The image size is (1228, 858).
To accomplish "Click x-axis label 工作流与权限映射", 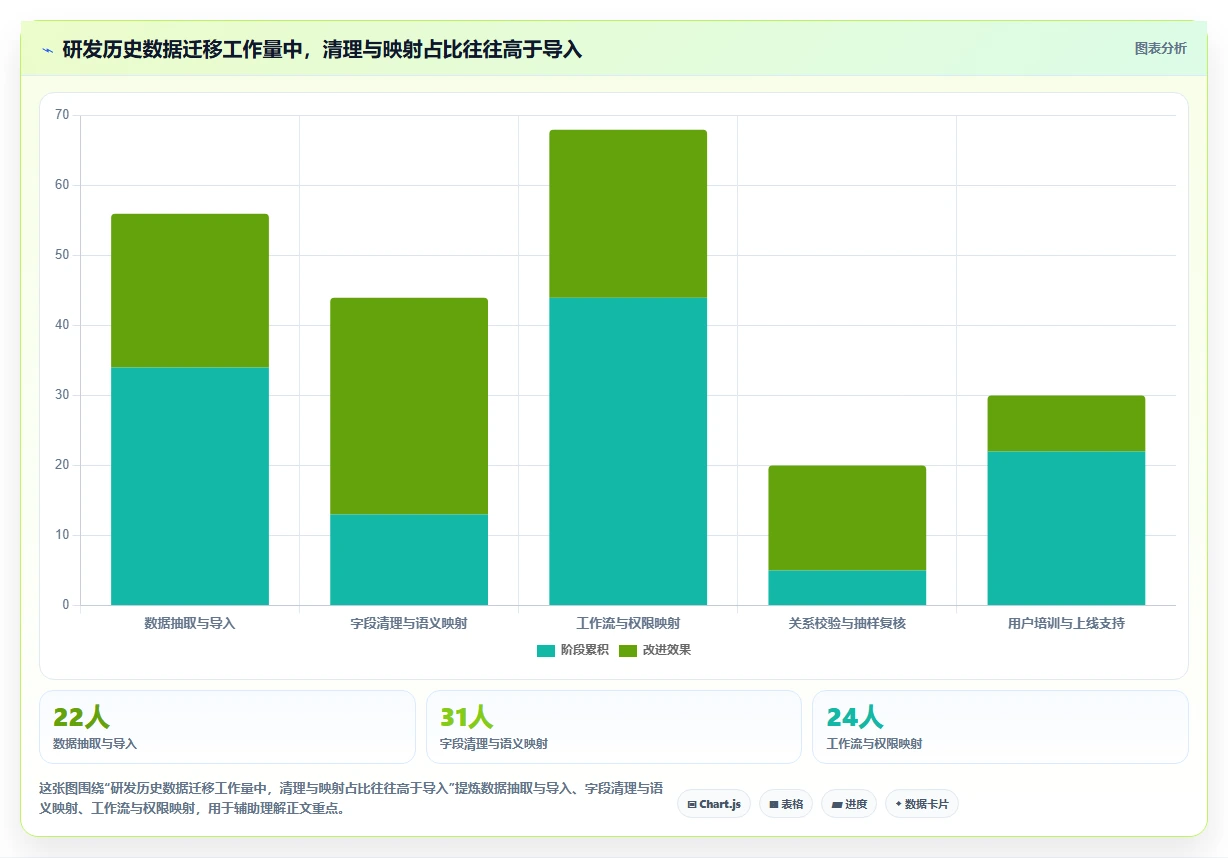I will pyautogui.click(x=628, y=623).
